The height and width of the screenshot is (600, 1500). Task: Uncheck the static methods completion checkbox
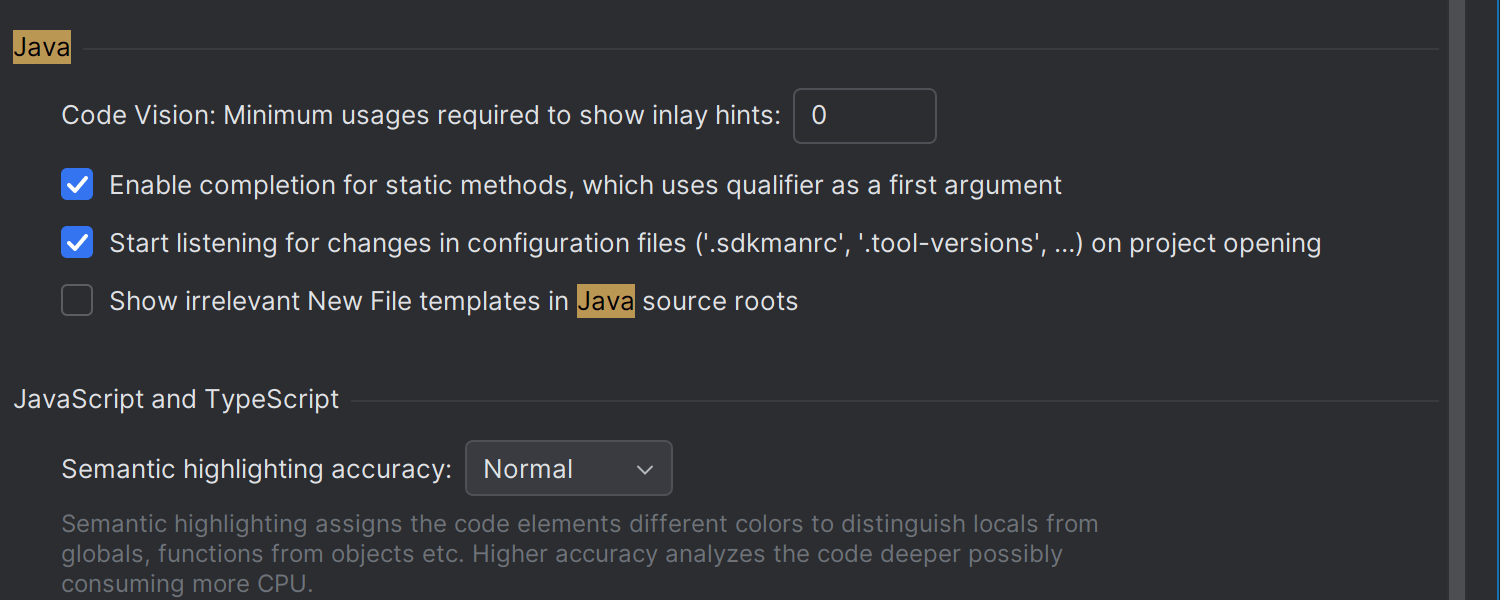pos(77,185)
